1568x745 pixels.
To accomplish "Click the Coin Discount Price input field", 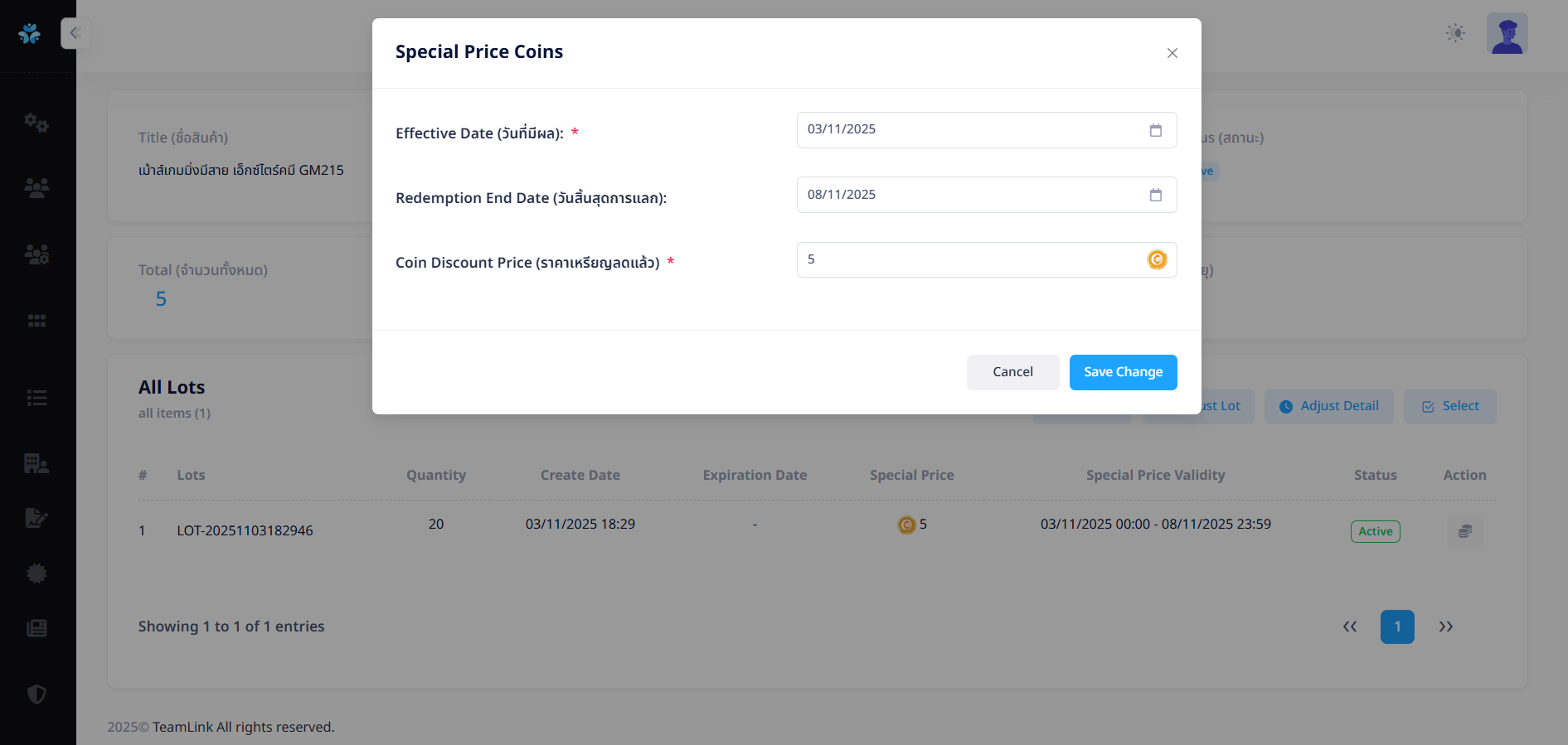I will 970,259.
